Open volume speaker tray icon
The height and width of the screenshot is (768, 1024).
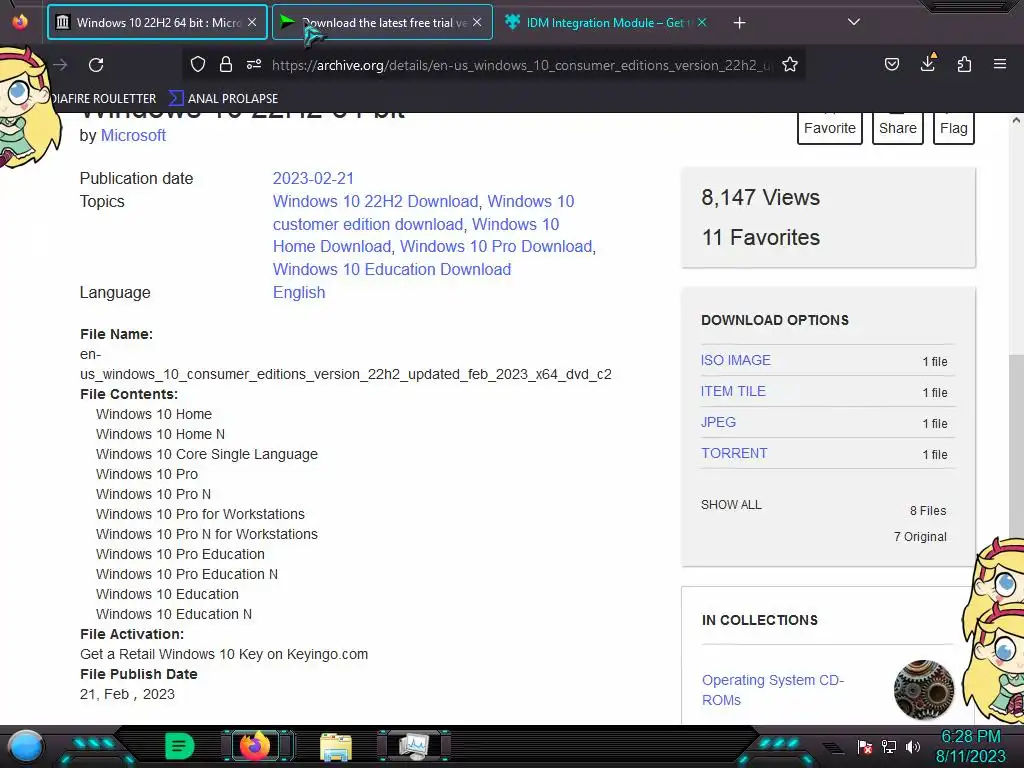912,746
